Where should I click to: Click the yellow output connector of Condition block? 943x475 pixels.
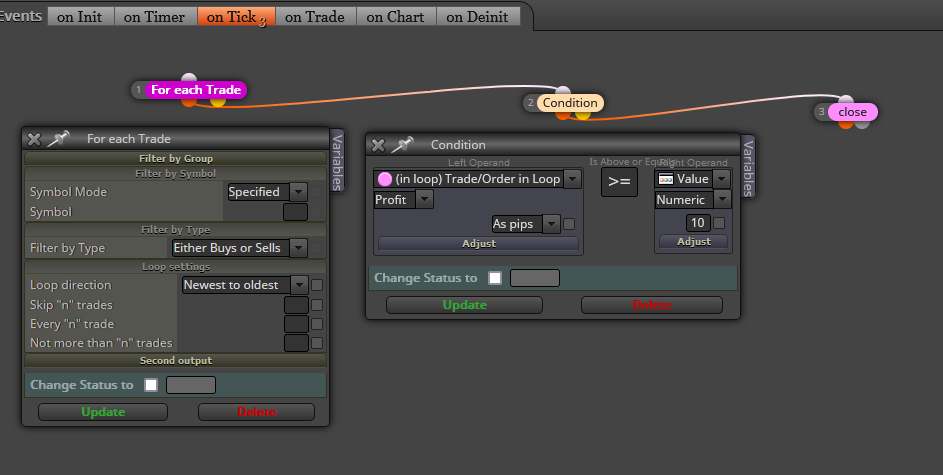(582, 114)
